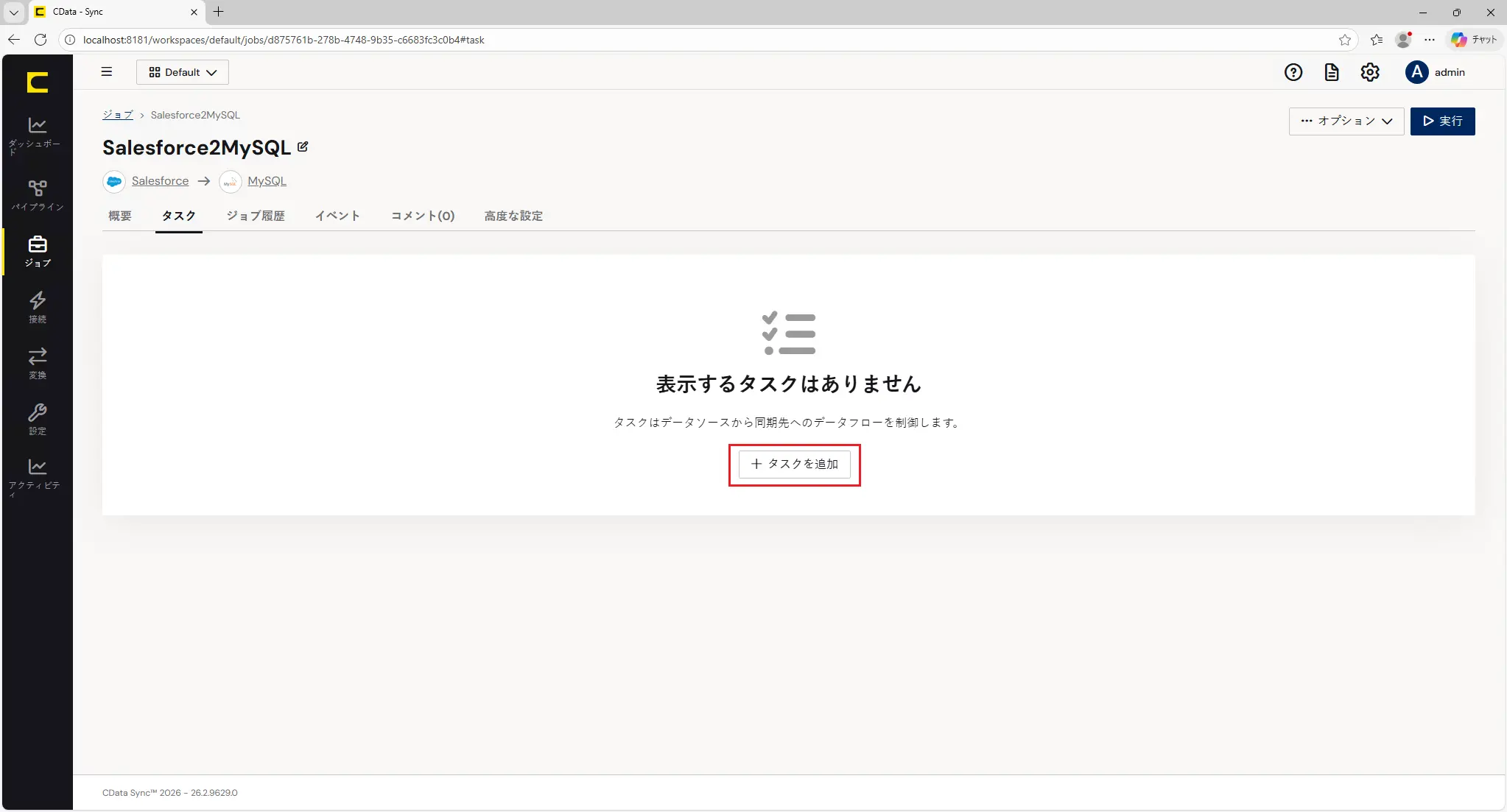Open Connections lightning bolt sidebar item
This screenshot has height=812, width=1507.
37,307
